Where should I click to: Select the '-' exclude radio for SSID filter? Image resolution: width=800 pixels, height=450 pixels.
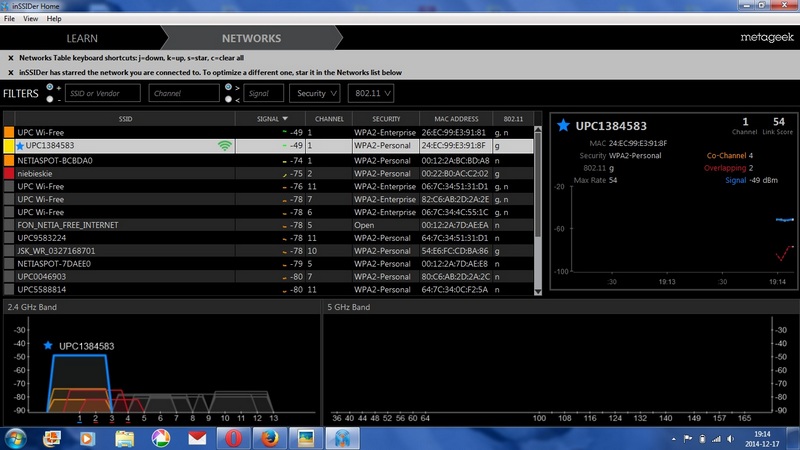[48, 99]
